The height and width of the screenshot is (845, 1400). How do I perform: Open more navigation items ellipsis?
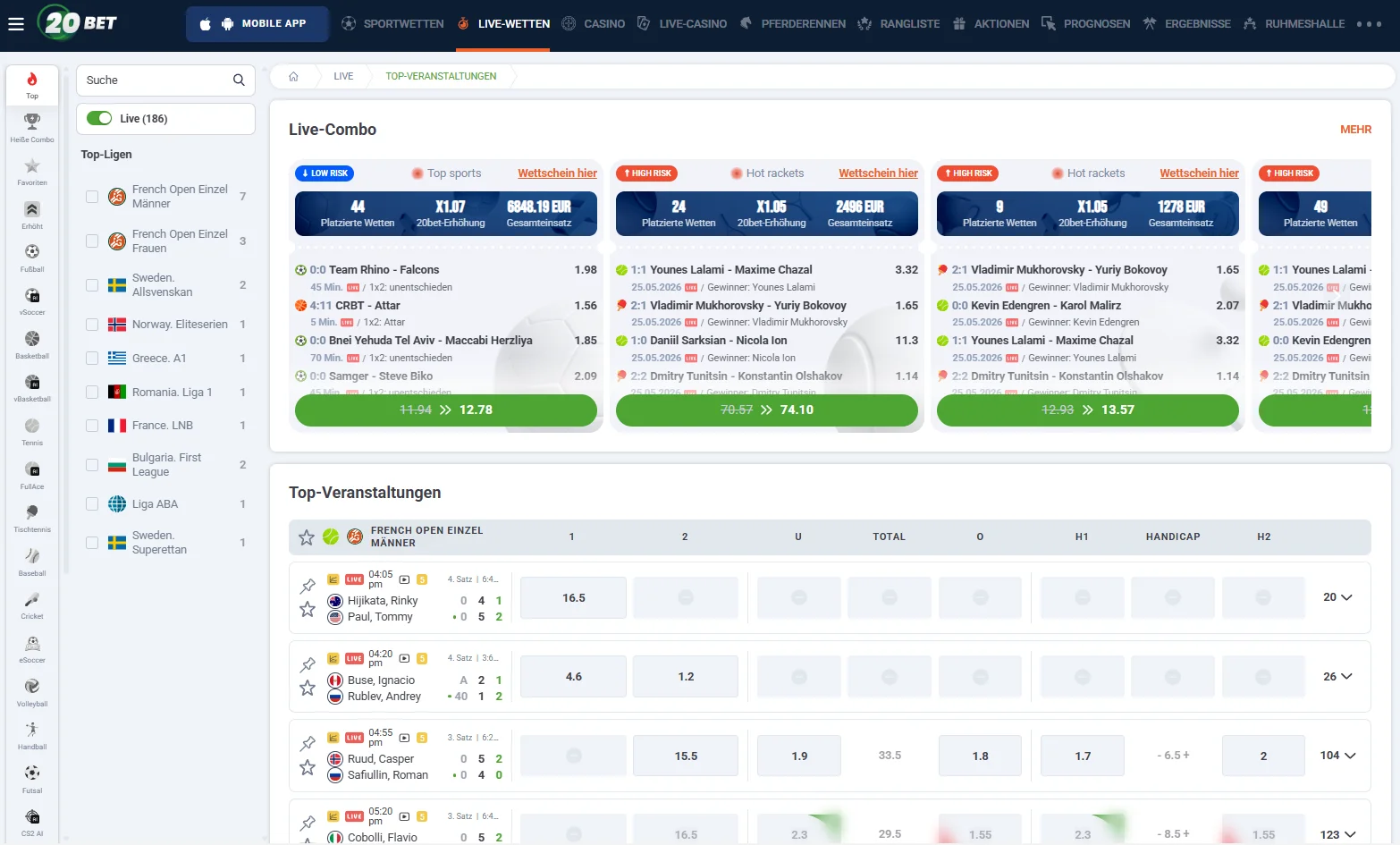tap(1369, 24)
